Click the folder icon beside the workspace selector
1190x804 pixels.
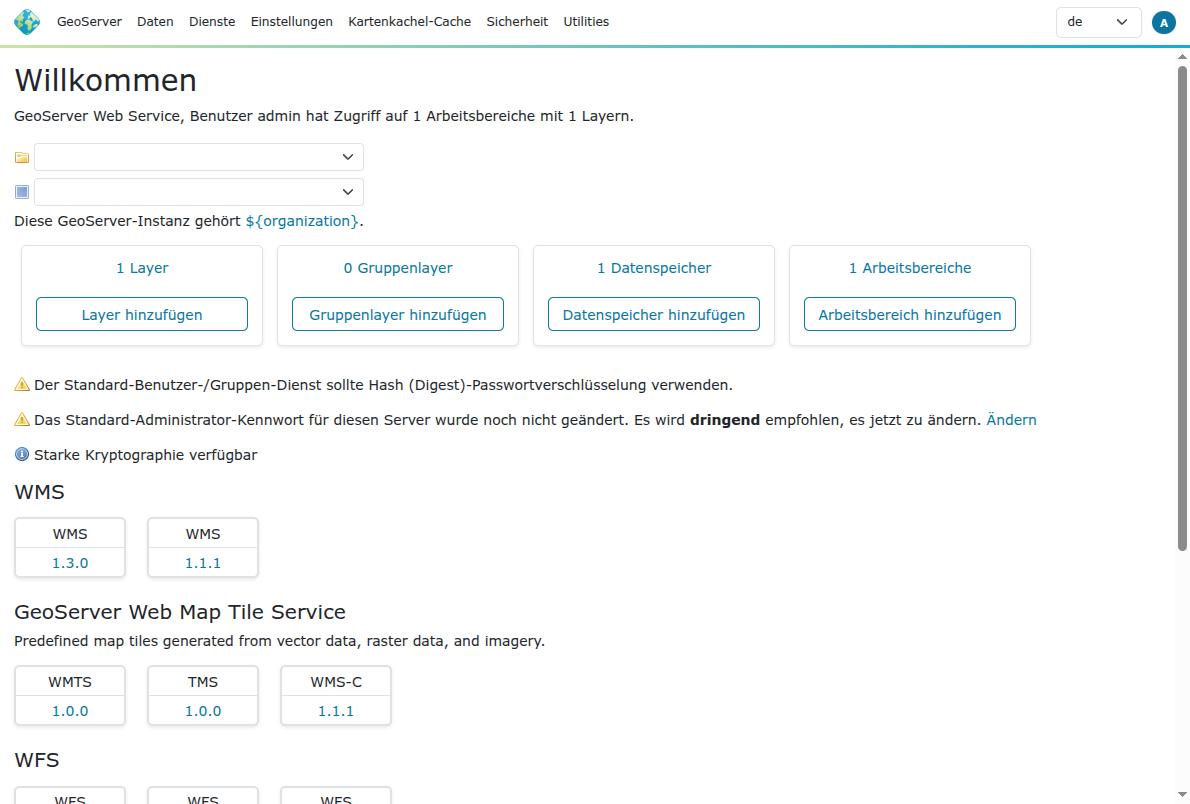[21, 157]
